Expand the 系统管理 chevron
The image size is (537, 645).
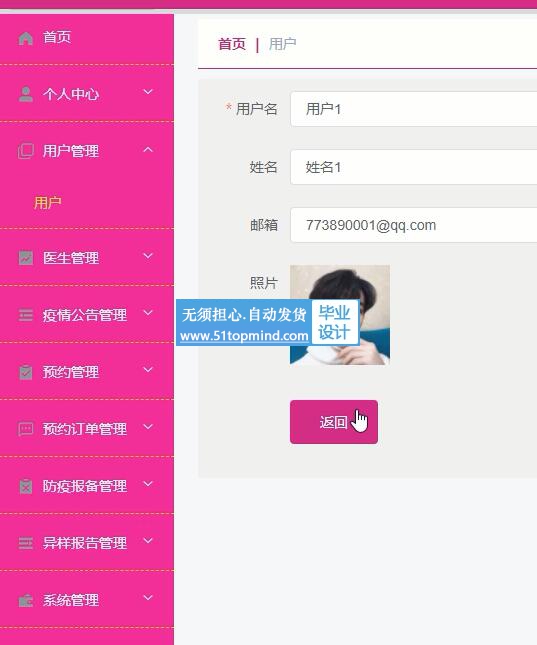click(x=148, y=597)
